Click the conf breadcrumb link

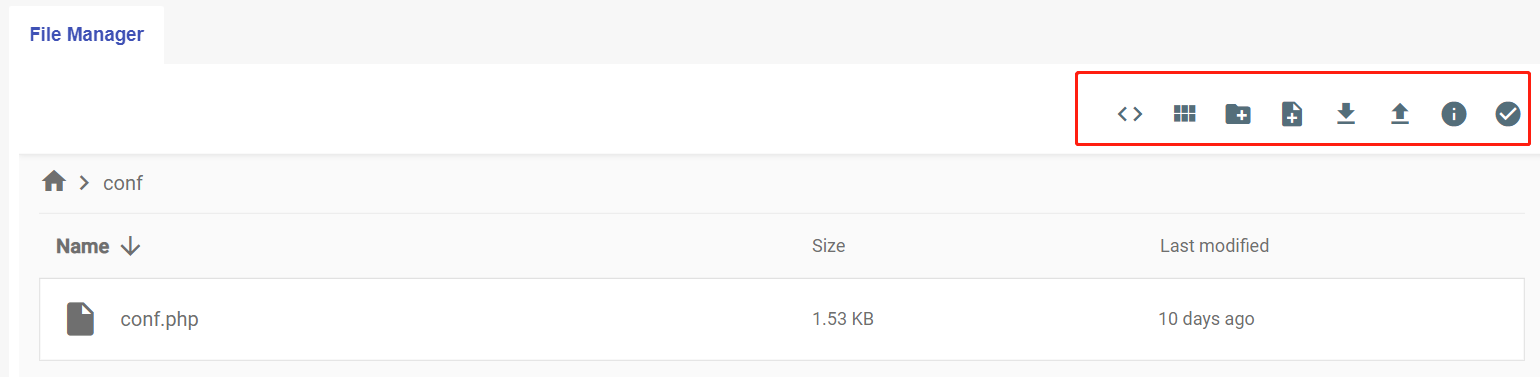pos(123,183)
